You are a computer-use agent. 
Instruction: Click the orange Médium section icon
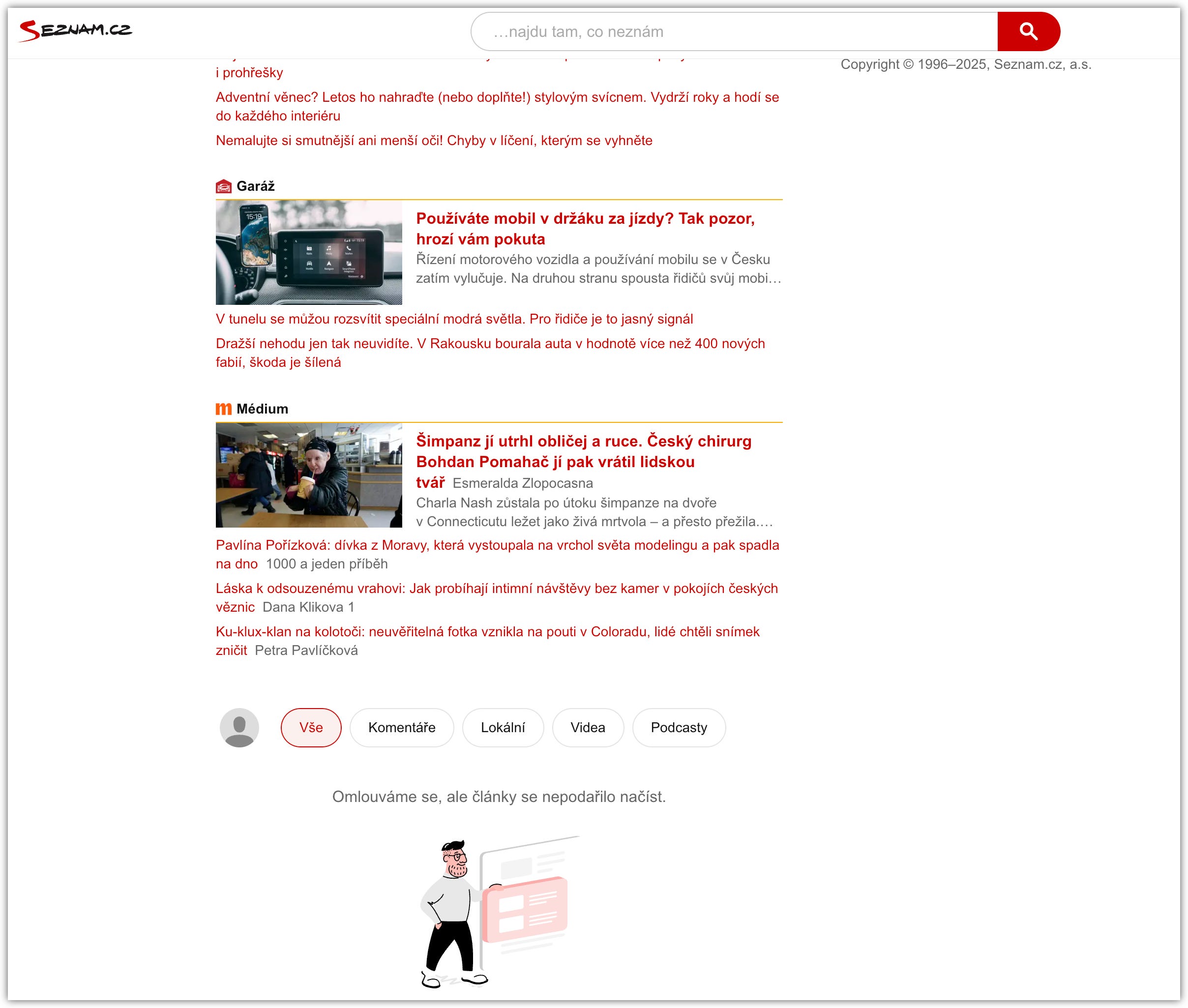[223, 409]
